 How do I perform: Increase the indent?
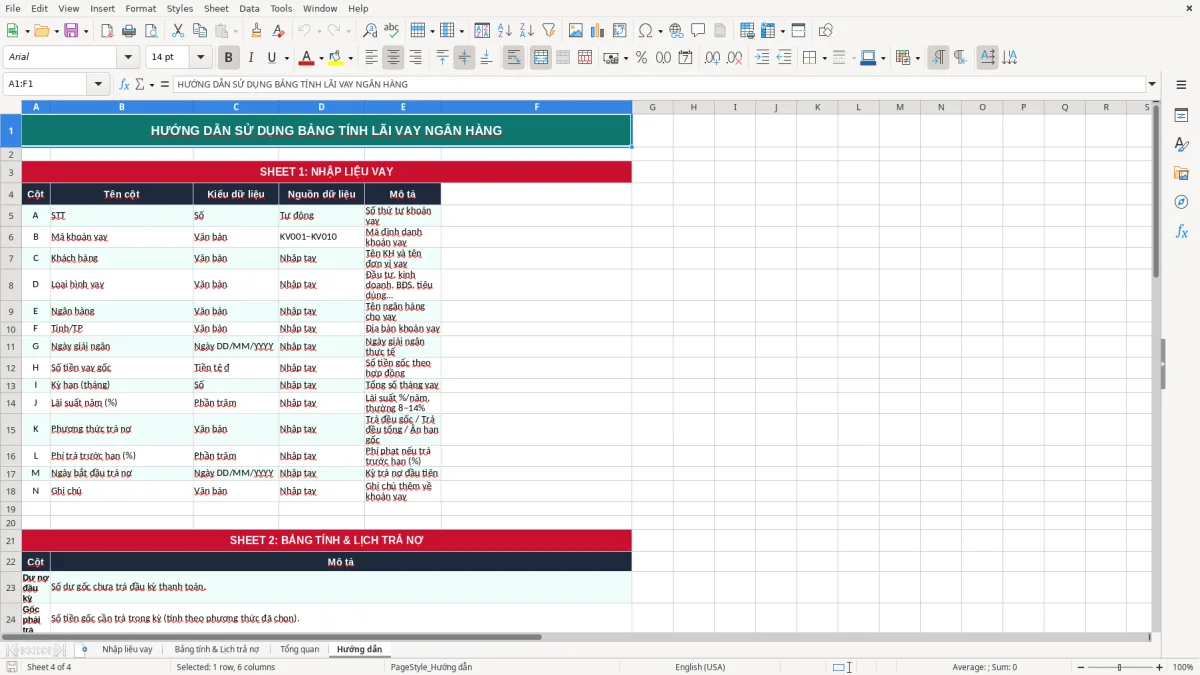pyautogui.click(x=762, y=58)
